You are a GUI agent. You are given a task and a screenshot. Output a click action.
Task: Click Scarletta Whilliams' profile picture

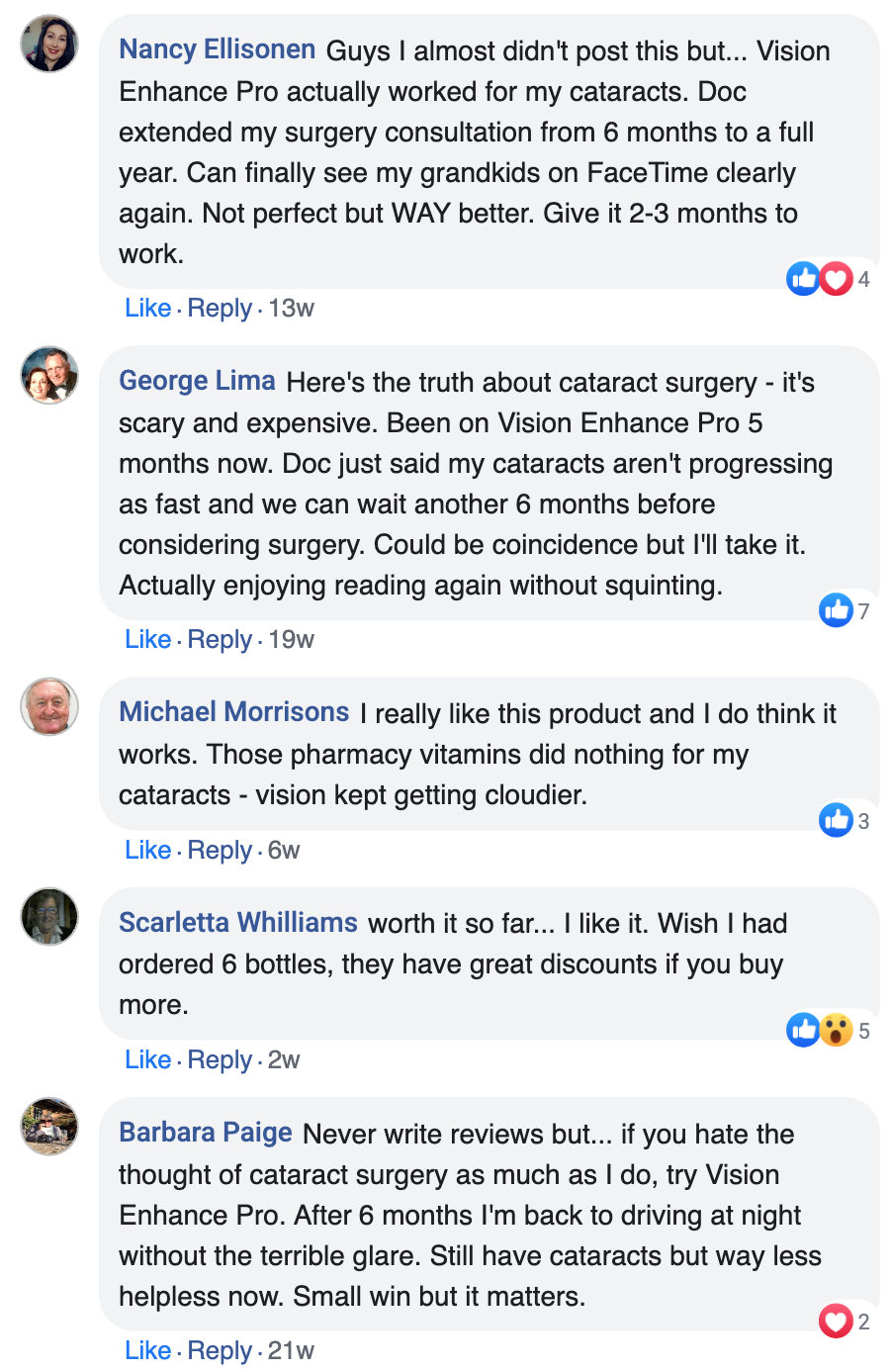point(49,916)
